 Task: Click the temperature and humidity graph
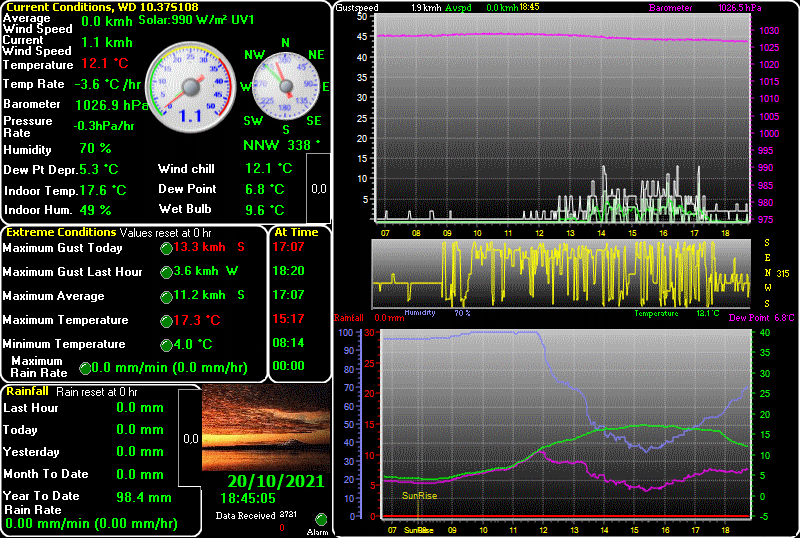(560, 425)
